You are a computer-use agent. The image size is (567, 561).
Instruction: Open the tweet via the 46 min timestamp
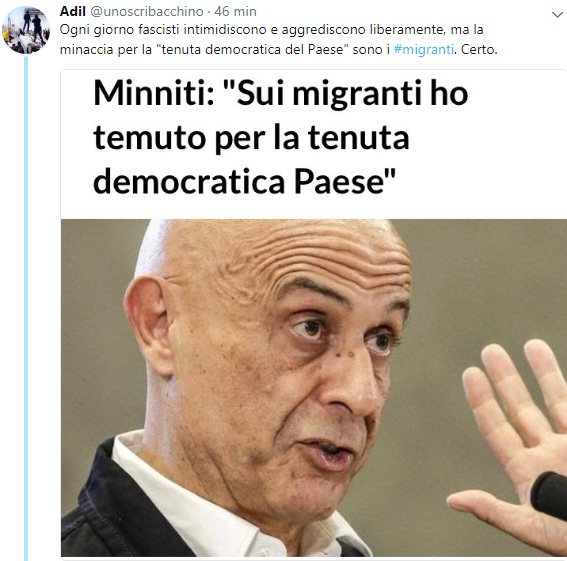pos(235,12)
